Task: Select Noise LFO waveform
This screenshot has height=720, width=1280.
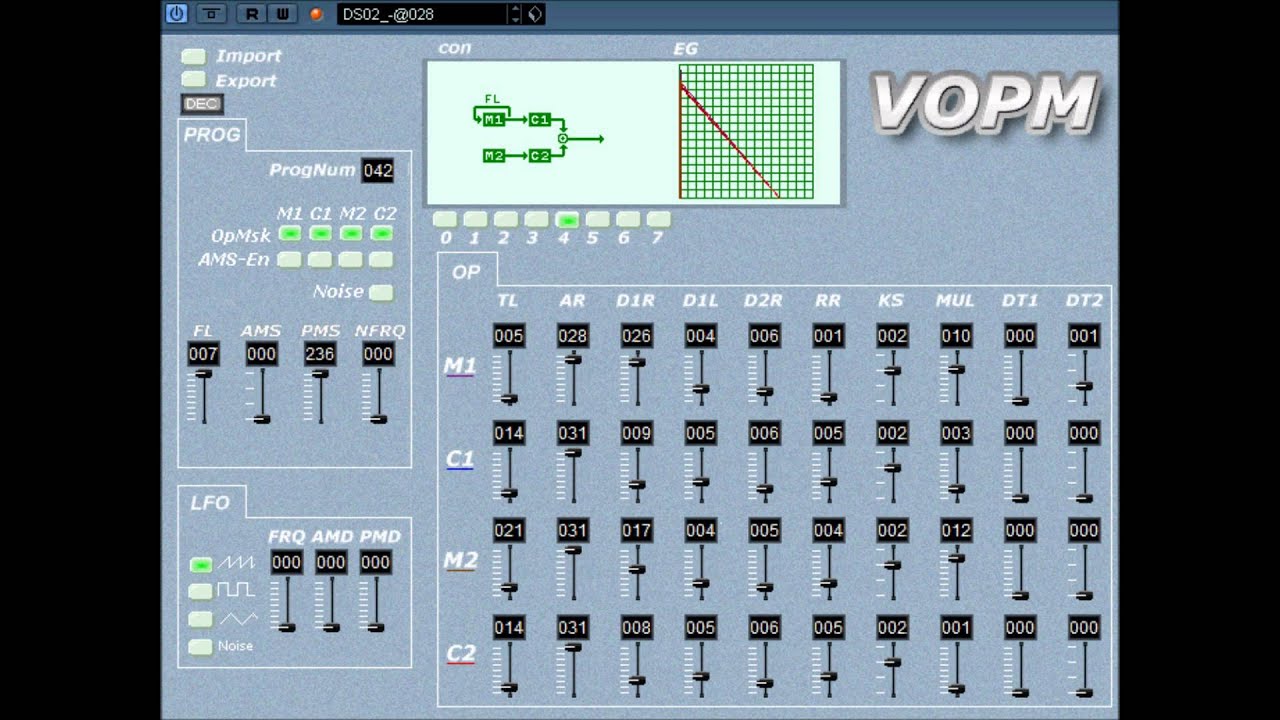Action: pos(200,647)
